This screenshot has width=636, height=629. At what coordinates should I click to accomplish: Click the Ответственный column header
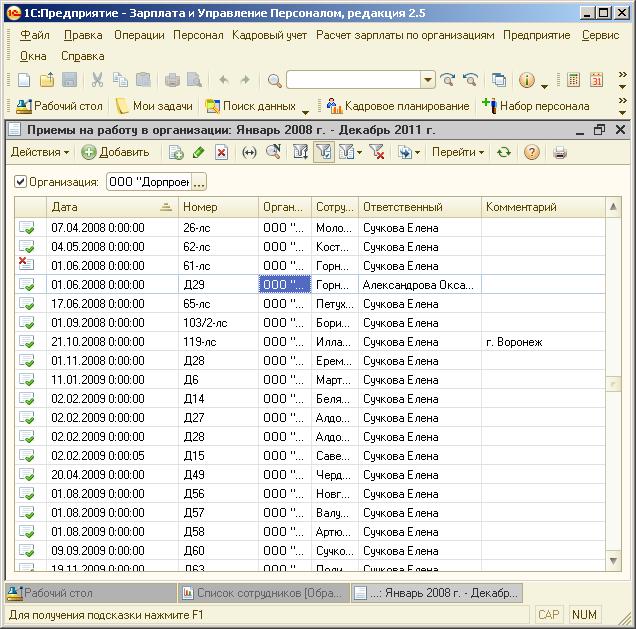click(x=420, y=207)
